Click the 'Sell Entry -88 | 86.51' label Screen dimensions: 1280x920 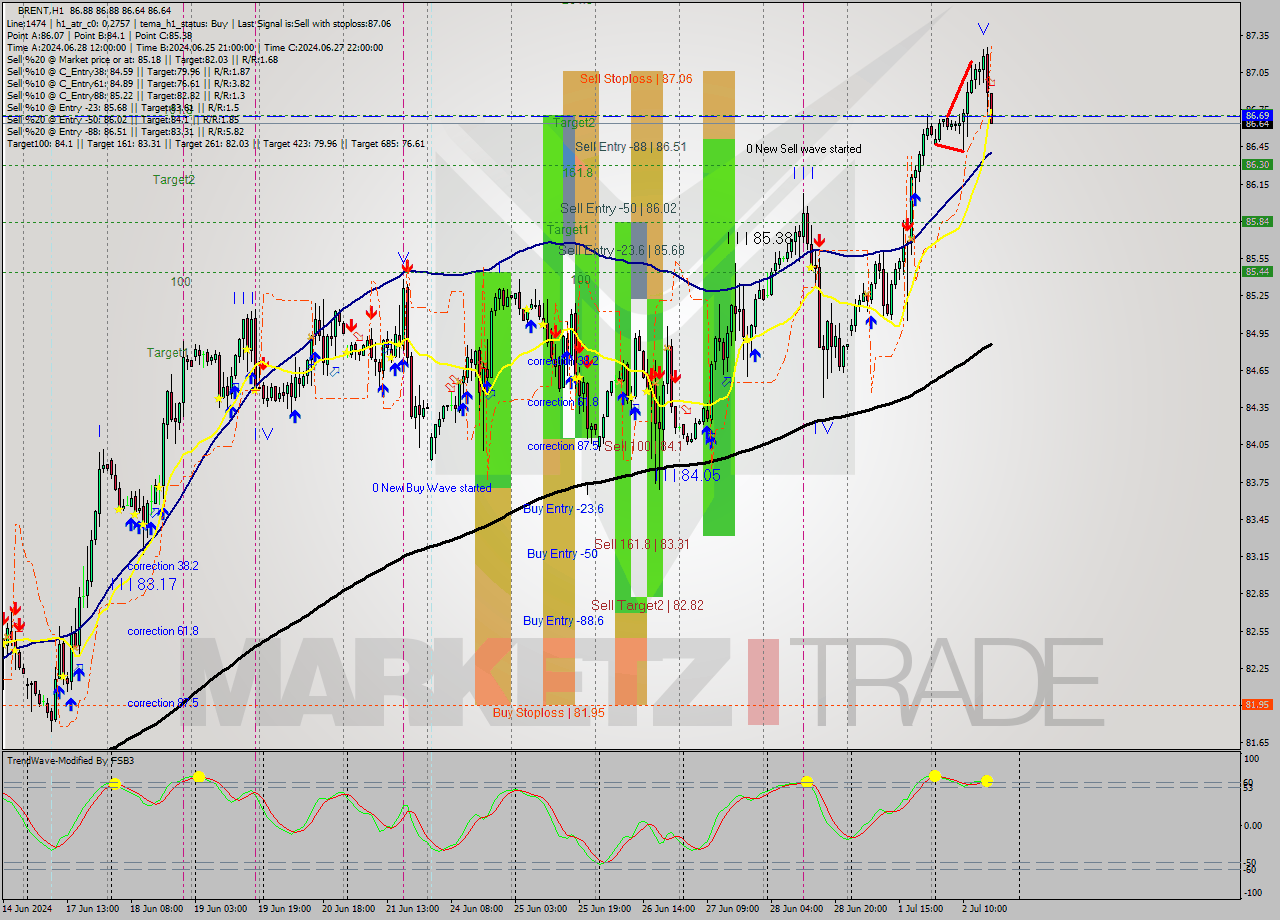(633, 146)
